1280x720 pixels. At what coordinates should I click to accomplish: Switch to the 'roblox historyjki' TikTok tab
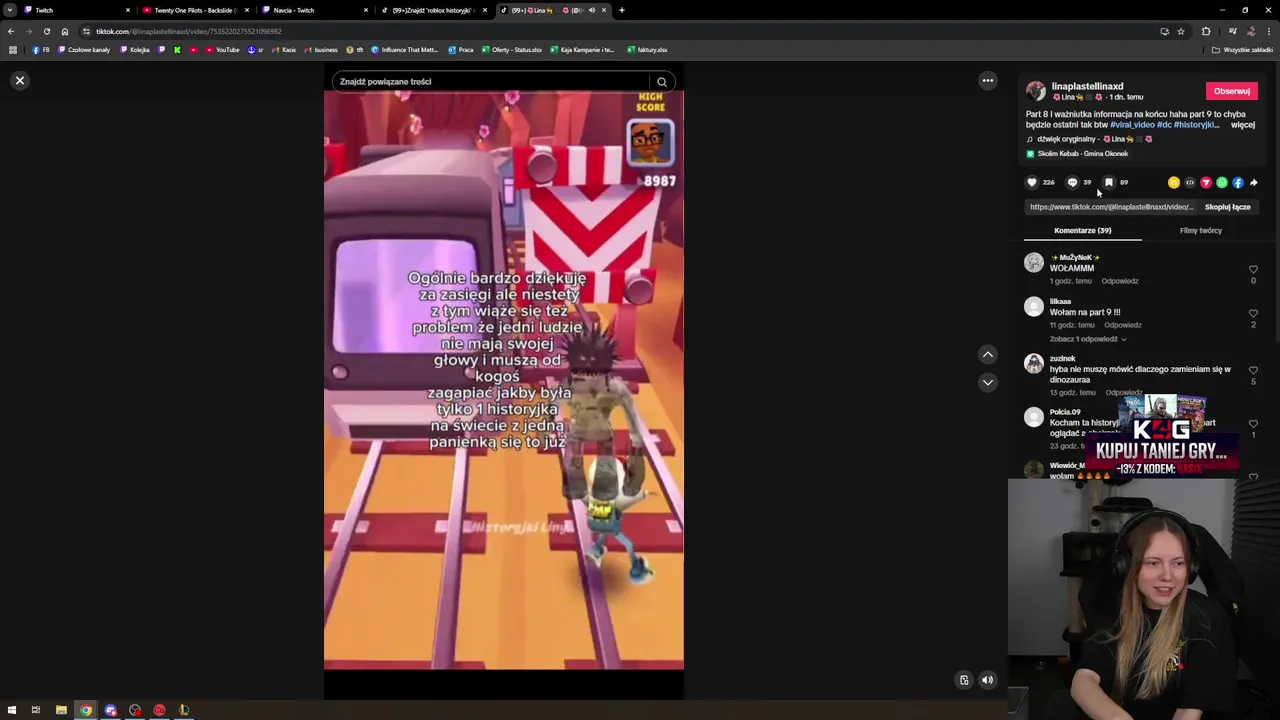click(x=433, y=10)
